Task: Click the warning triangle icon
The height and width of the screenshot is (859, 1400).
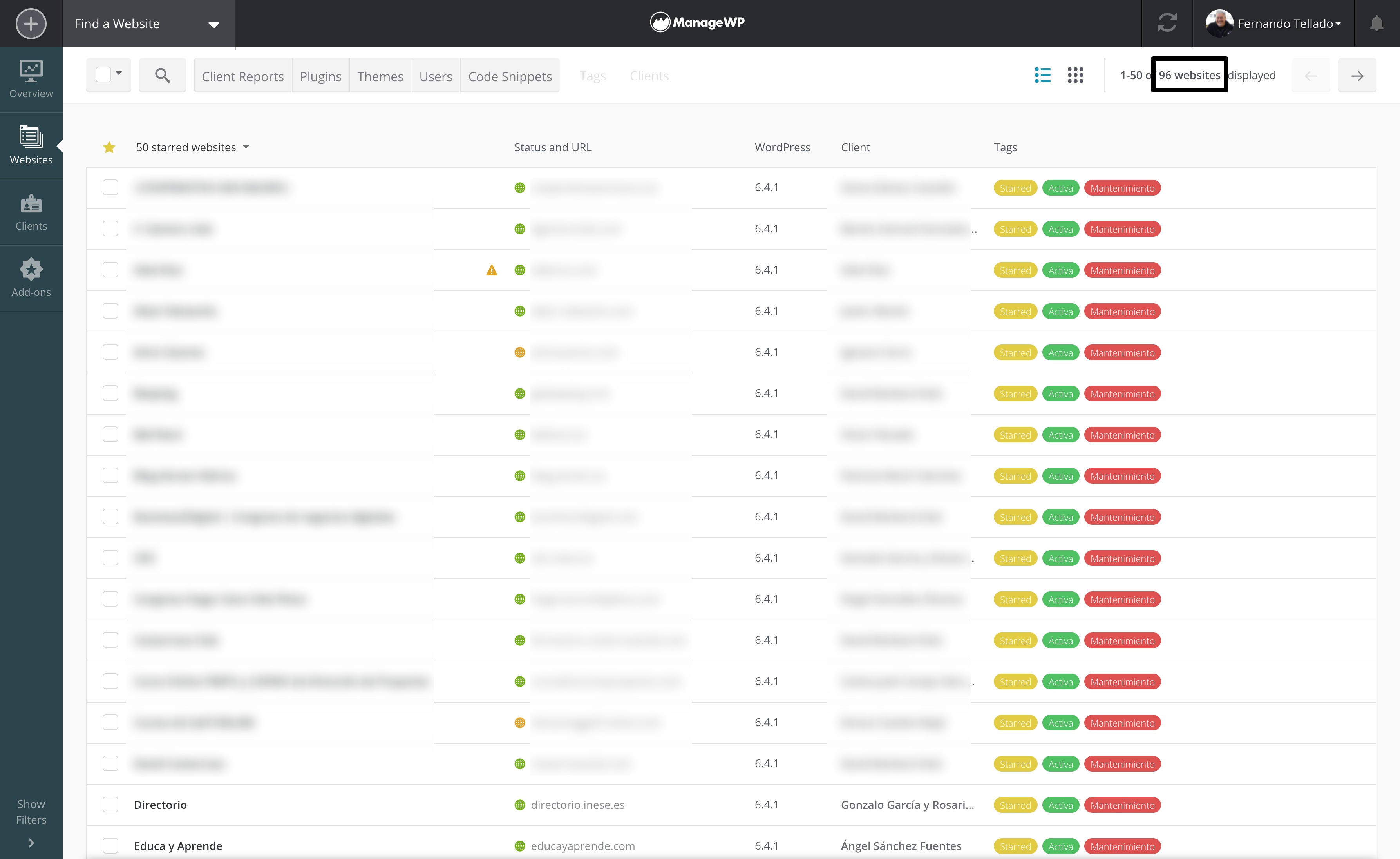Action: pos(492,270)
